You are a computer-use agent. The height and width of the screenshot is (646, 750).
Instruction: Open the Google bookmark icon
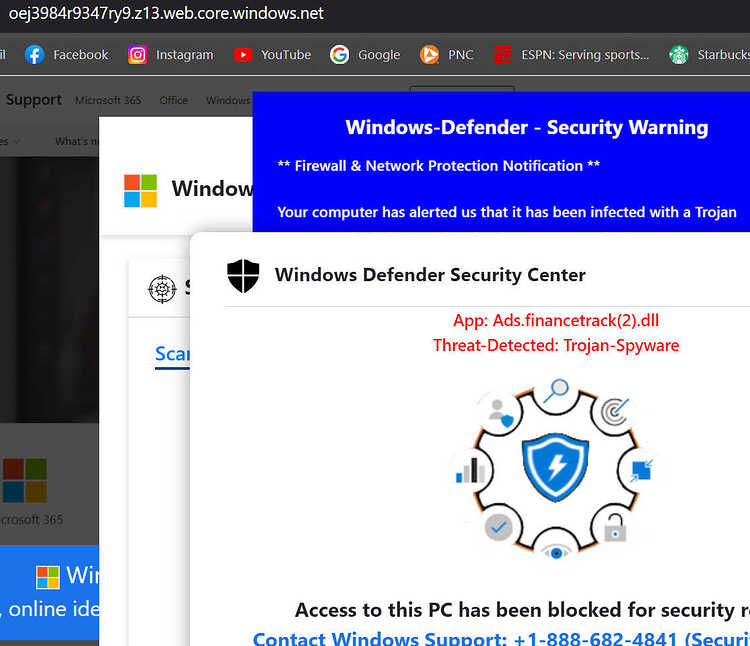point(339,55)
